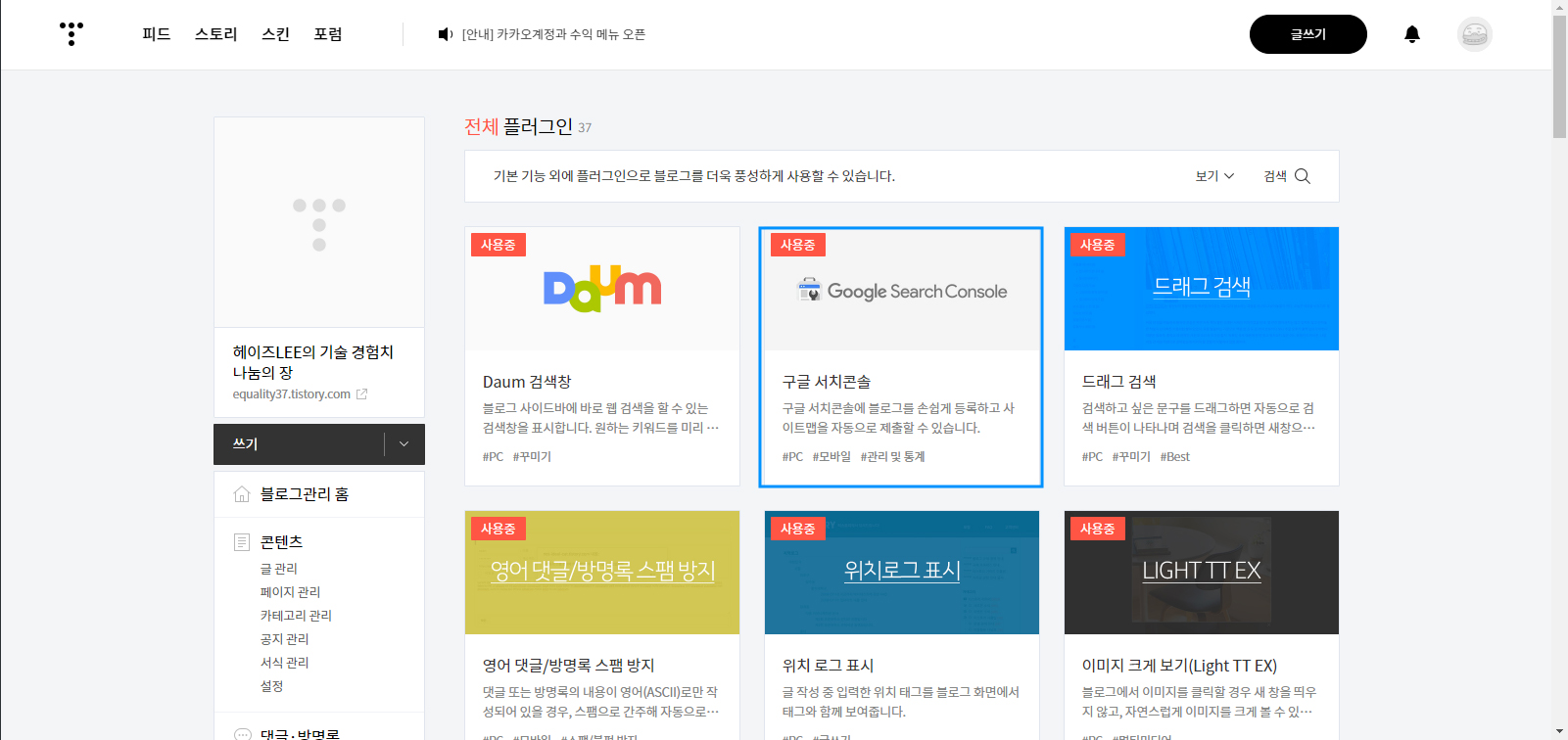Open the 보기 dropdown

tap(1214, 176)
